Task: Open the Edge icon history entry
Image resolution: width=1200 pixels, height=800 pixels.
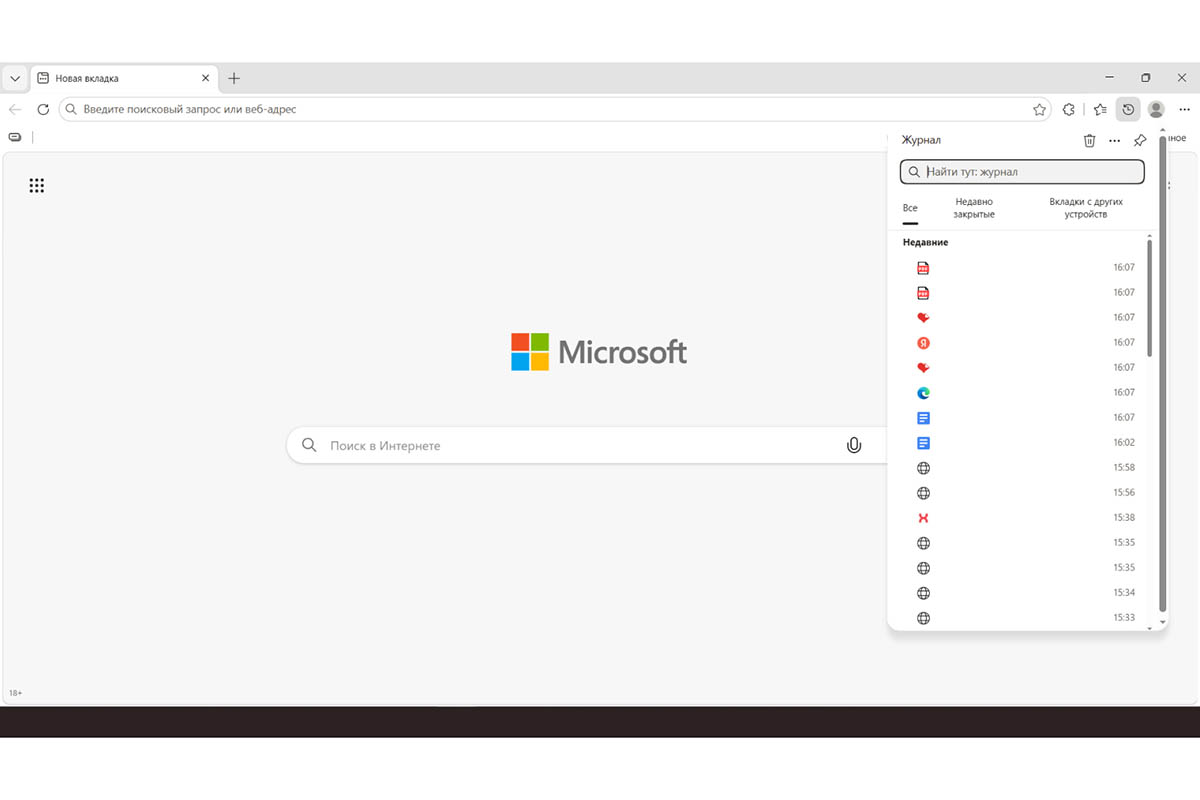Action: point(1020,393)
